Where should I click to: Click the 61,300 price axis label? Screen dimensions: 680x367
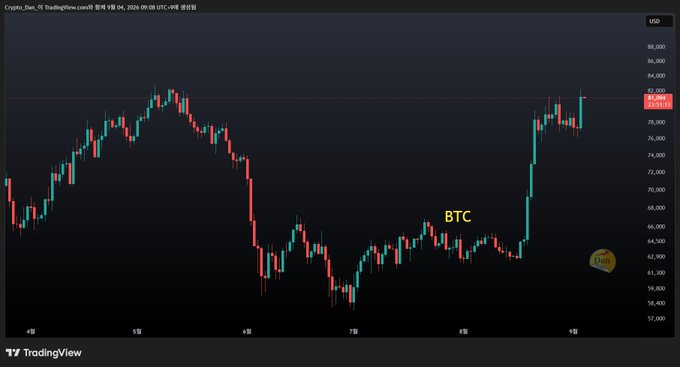click(656, 273)
